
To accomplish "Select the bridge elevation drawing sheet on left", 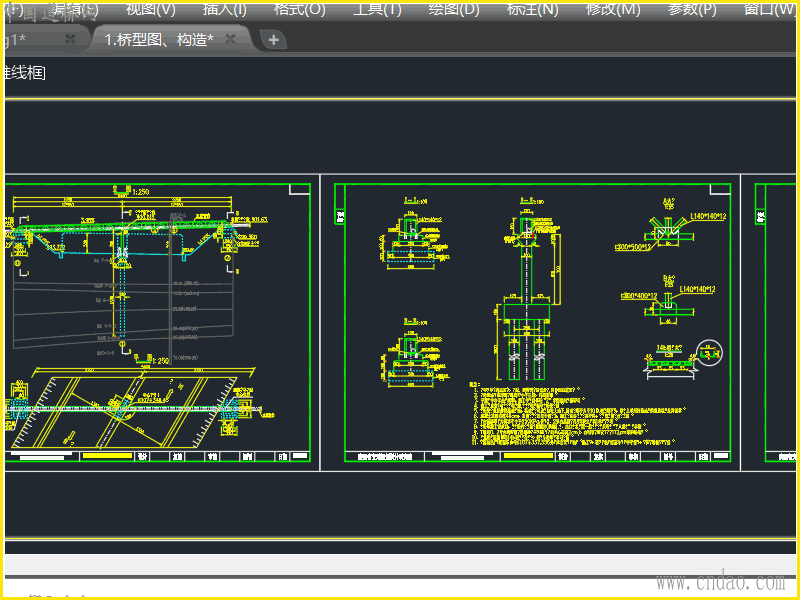I will 158,320.
